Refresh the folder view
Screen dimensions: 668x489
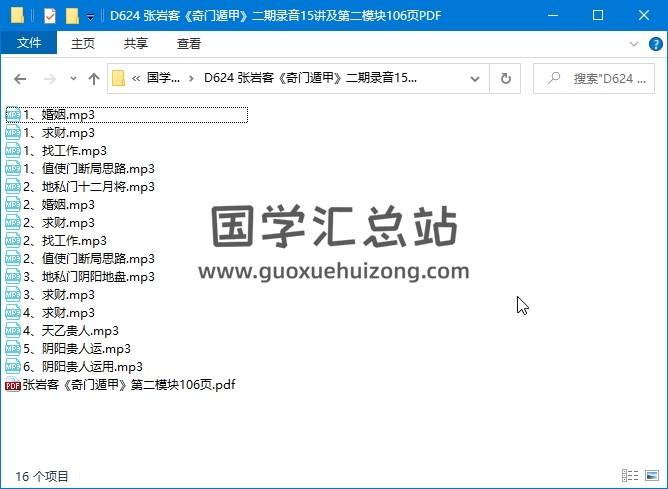click(x=505, y=78)
